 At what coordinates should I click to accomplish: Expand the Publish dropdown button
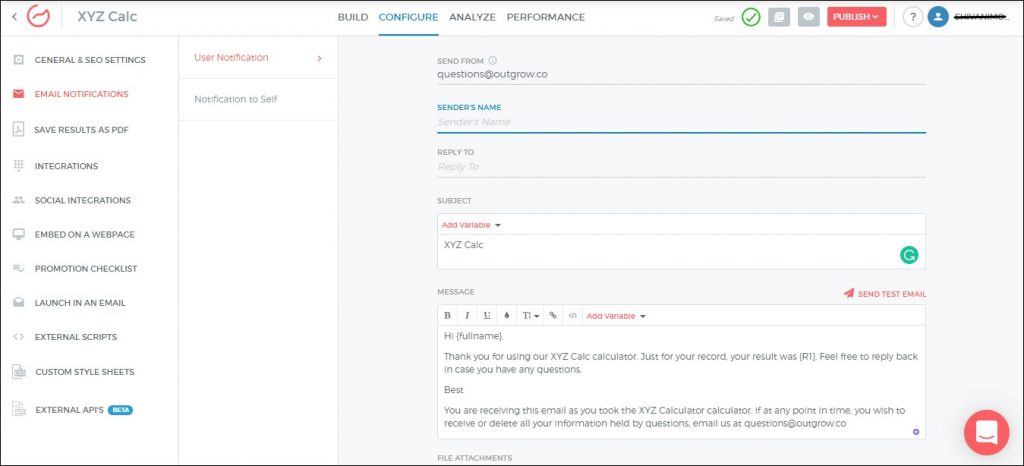(856, 17)
